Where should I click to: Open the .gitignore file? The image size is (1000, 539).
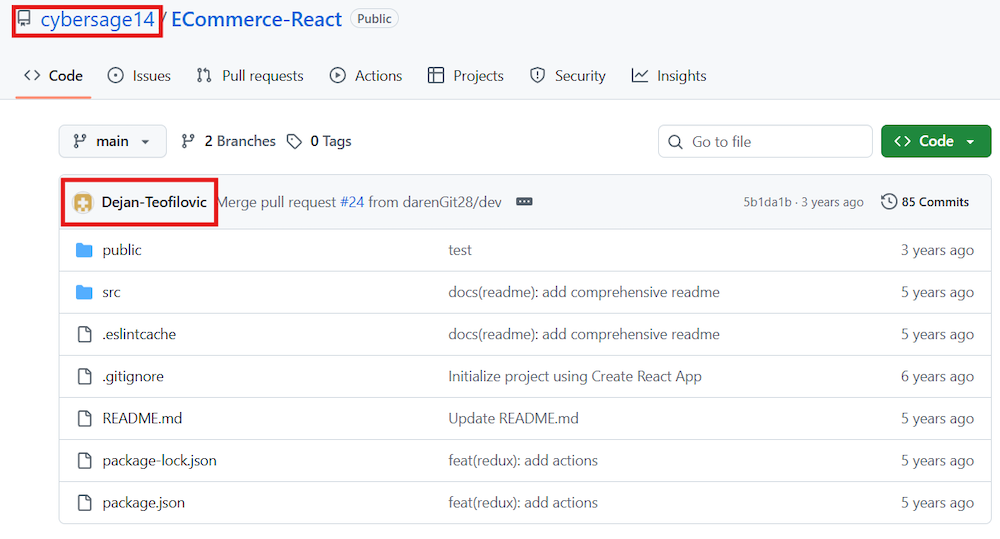click(x=133, y=376)
